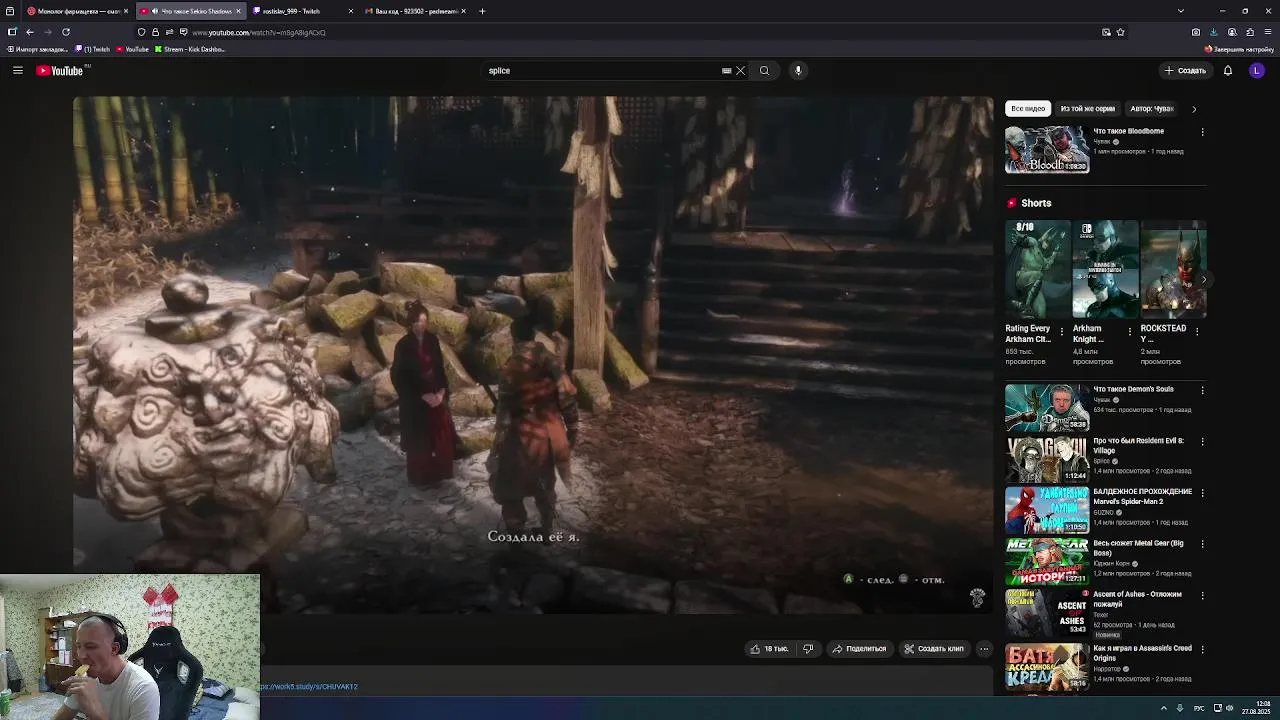Open options menu for 'Что такое Bloodborne'
This screenshot has width=1280, height=720.
(x=1202, y=132)
